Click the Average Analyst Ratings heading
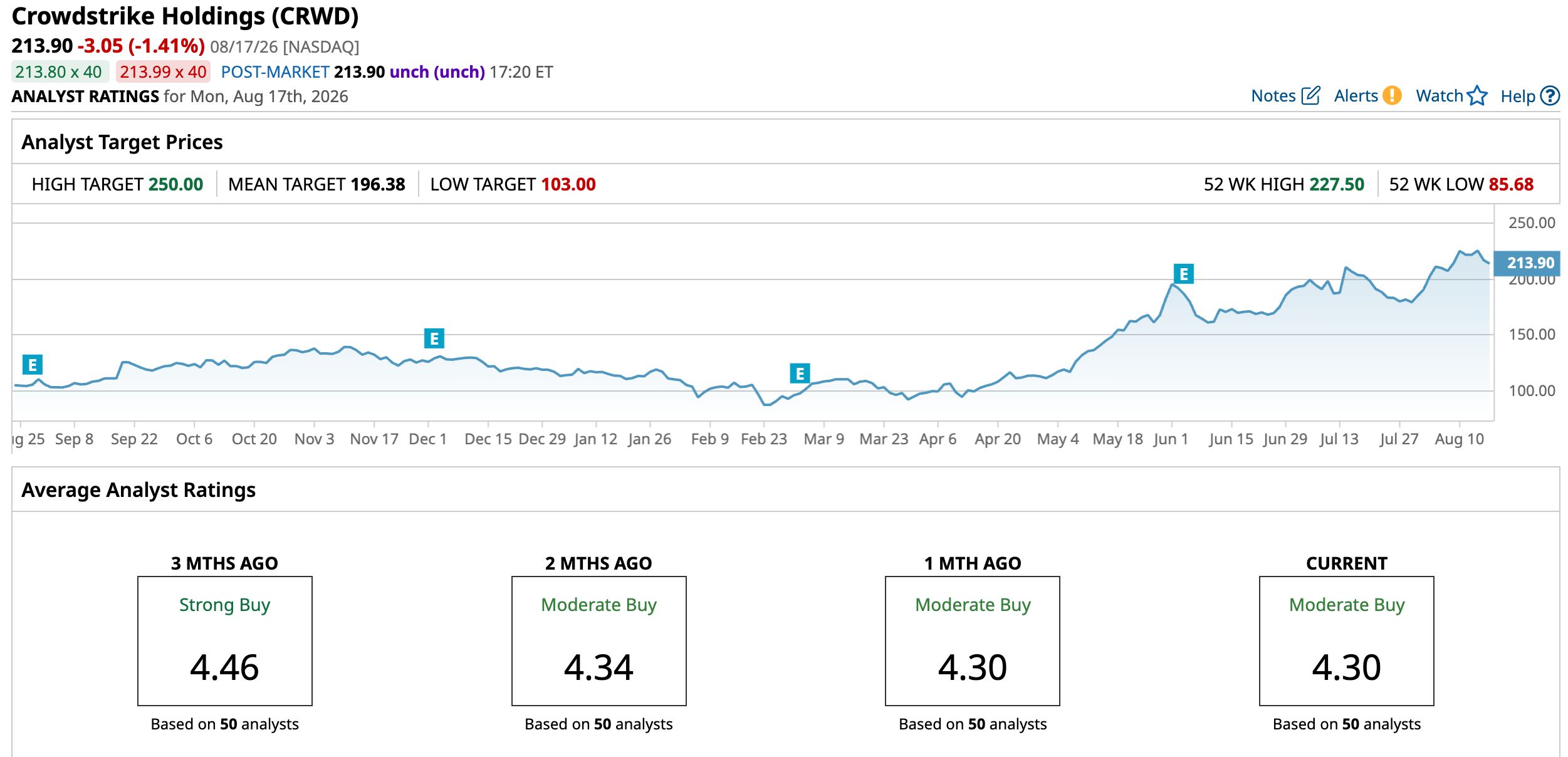This screenshot has width=1568, height=757. [139, 490]
